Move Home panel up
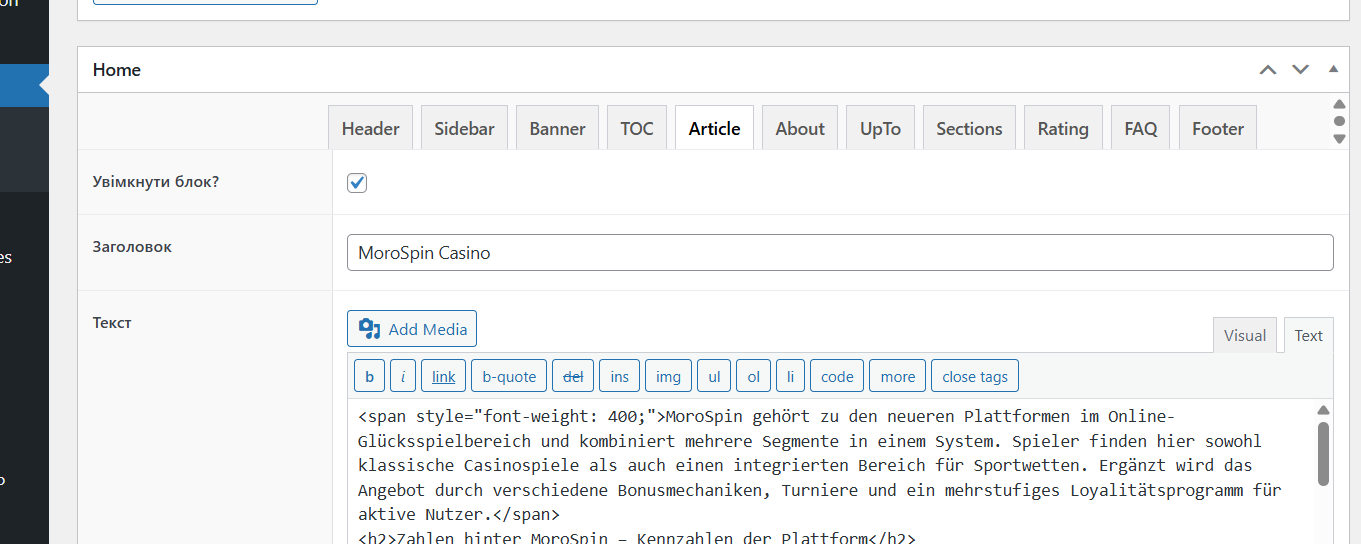1361x544 pixels. [x=1268, y=70]
